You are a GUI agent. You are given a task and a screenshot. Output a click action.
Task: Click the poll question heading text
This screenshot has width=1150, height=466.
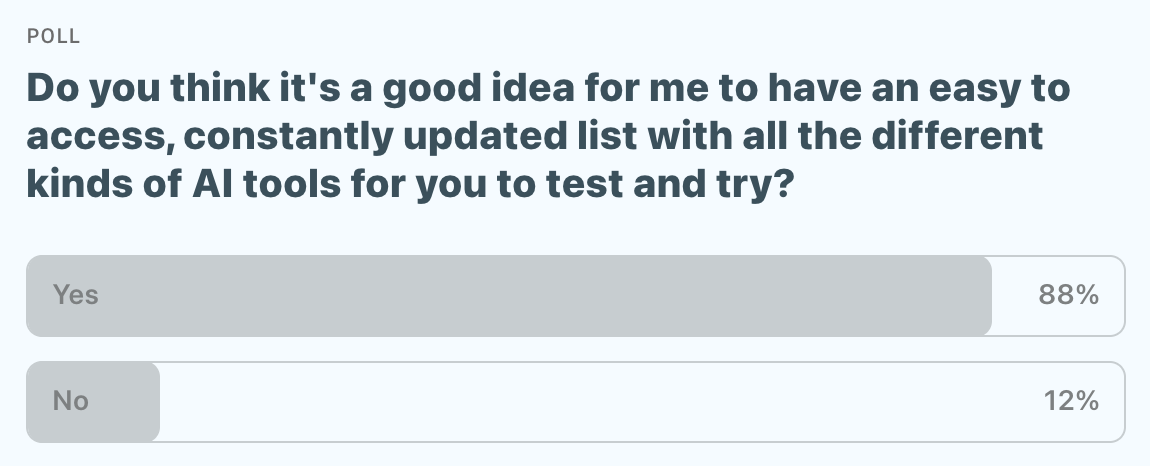[548, 135]
